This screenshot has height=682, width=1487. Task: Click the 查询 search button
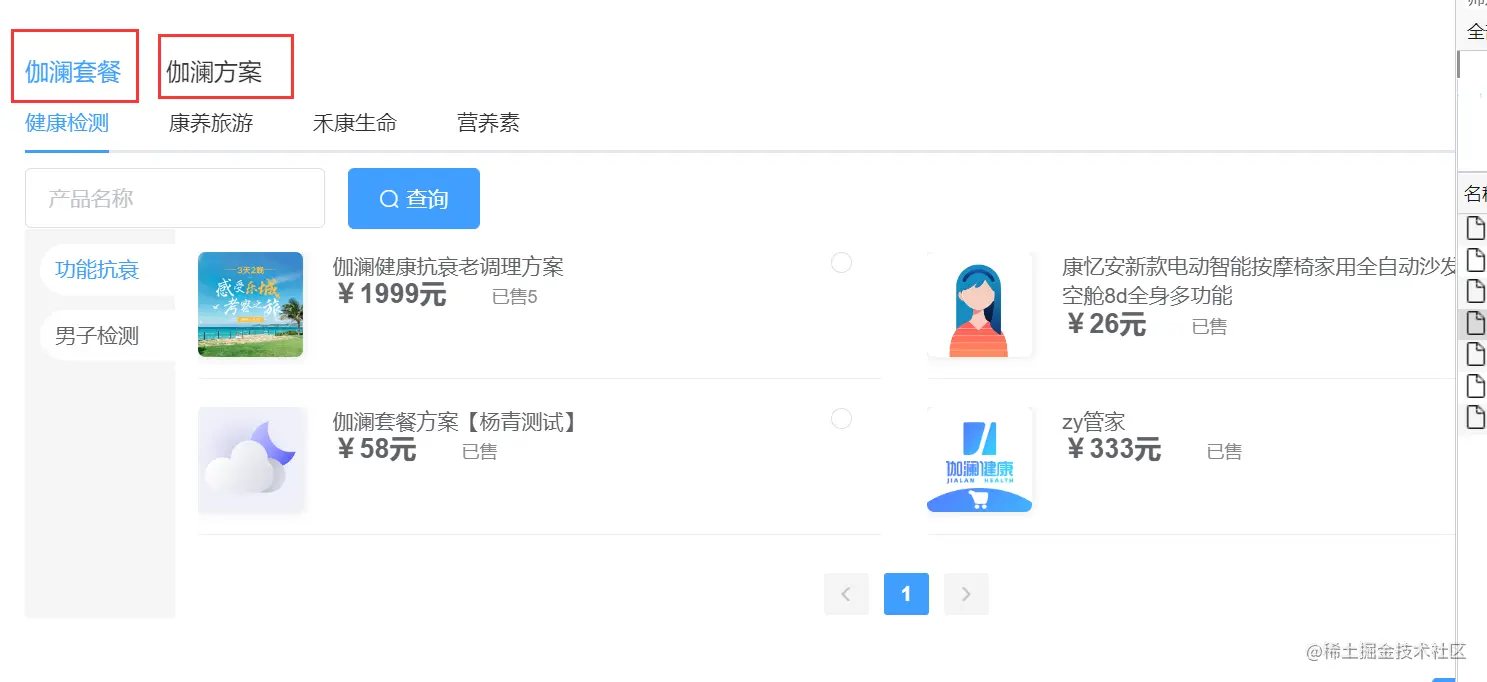414,199
